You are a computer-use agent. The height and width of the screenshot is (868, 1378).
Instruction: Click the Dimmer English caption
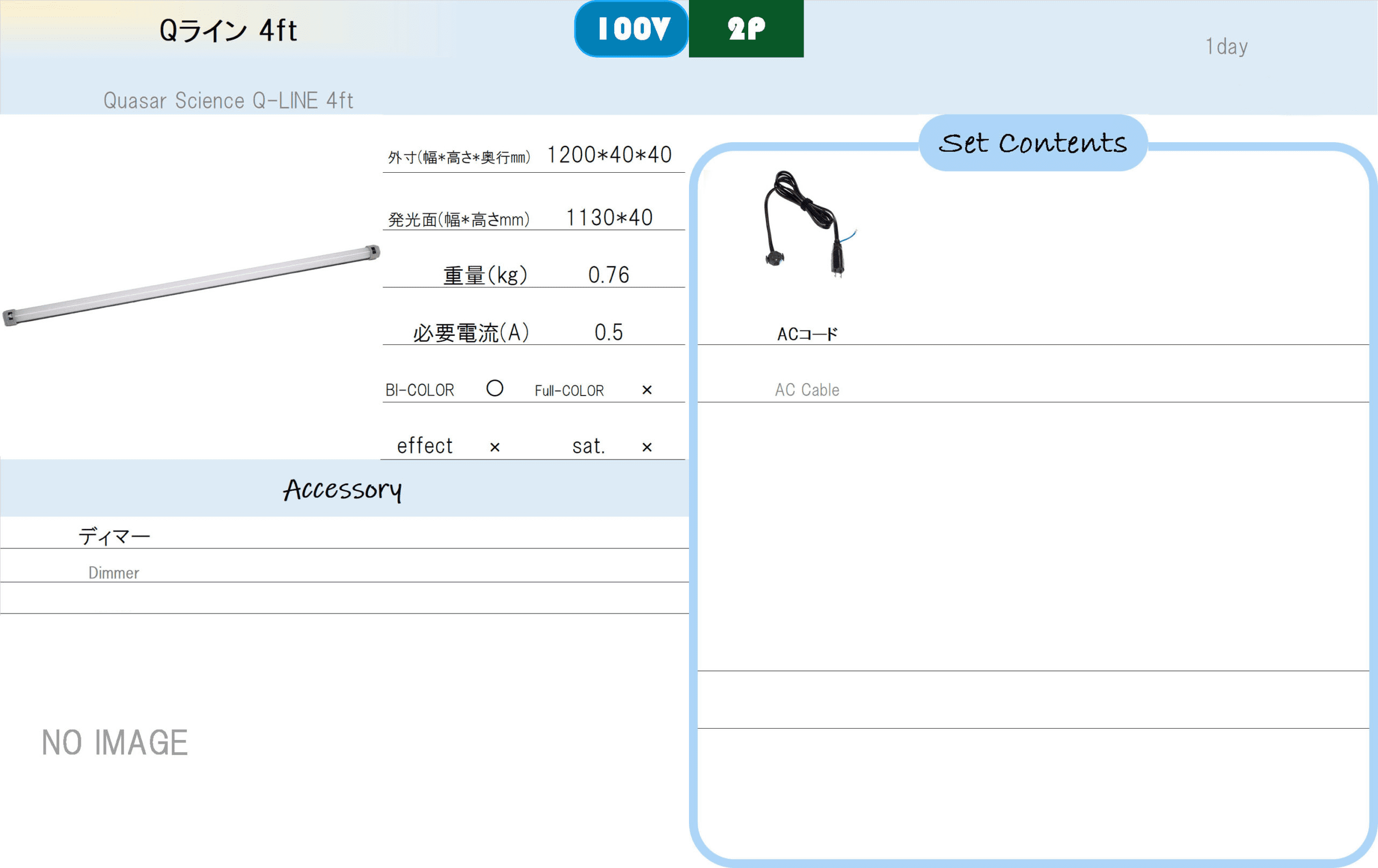click(114, 573)
